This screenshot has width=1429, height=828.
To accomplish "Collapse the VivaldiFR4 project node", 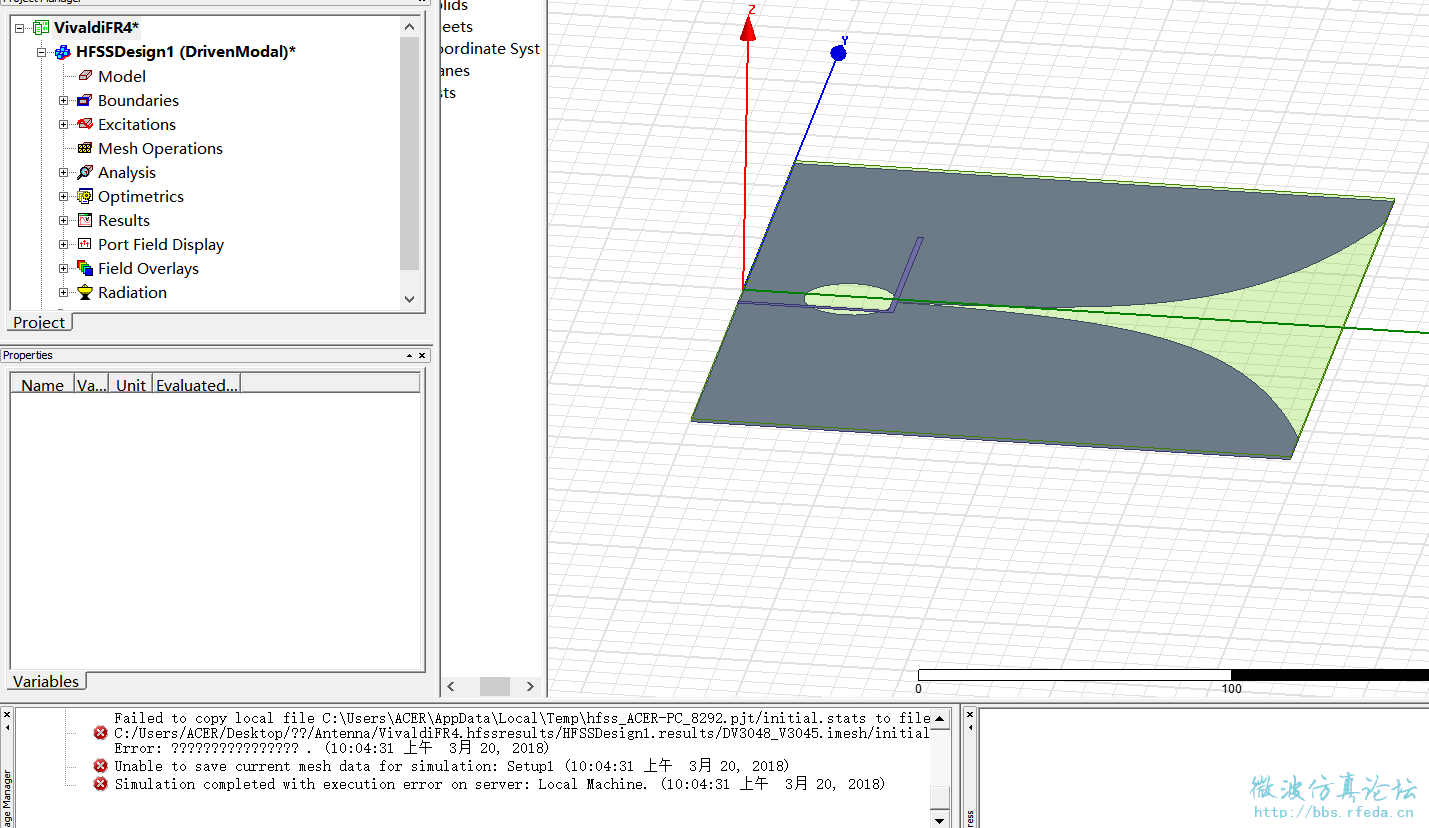I will [20, 28].
